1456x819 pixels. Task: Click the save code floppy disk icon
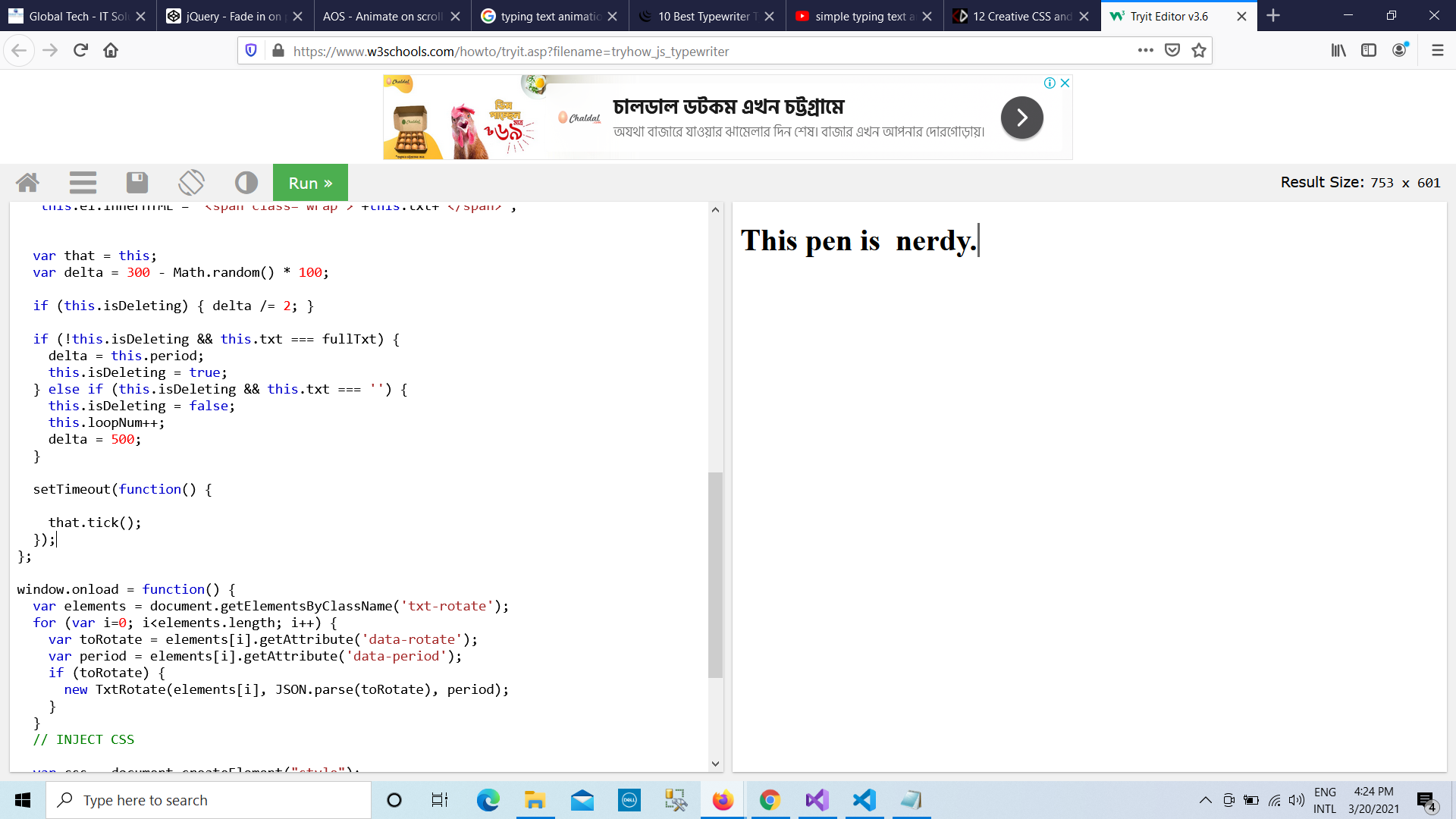[137, 183]
